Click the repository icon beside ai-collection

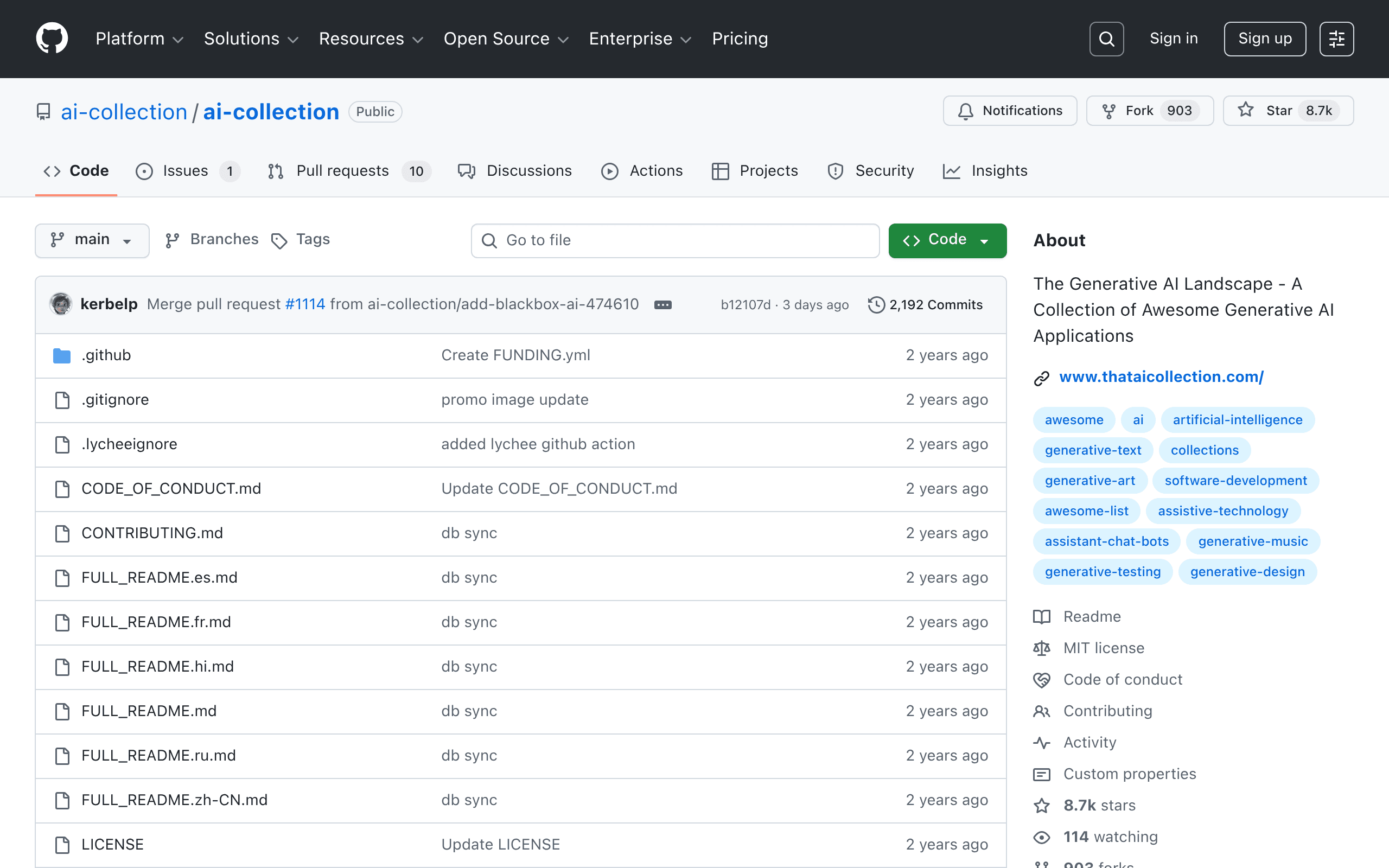[x=43, y=111]
